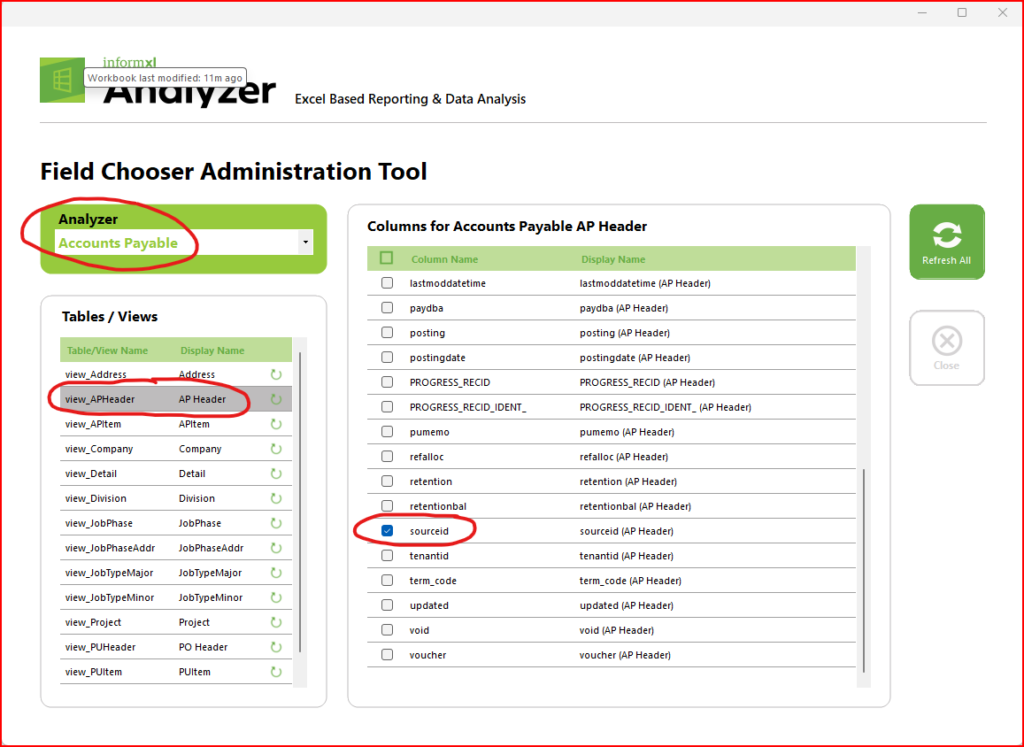The width and height of the screenshot is (1024, 747).
Task: Click refresh icon next to Project
Action: (x=276, y=622)
